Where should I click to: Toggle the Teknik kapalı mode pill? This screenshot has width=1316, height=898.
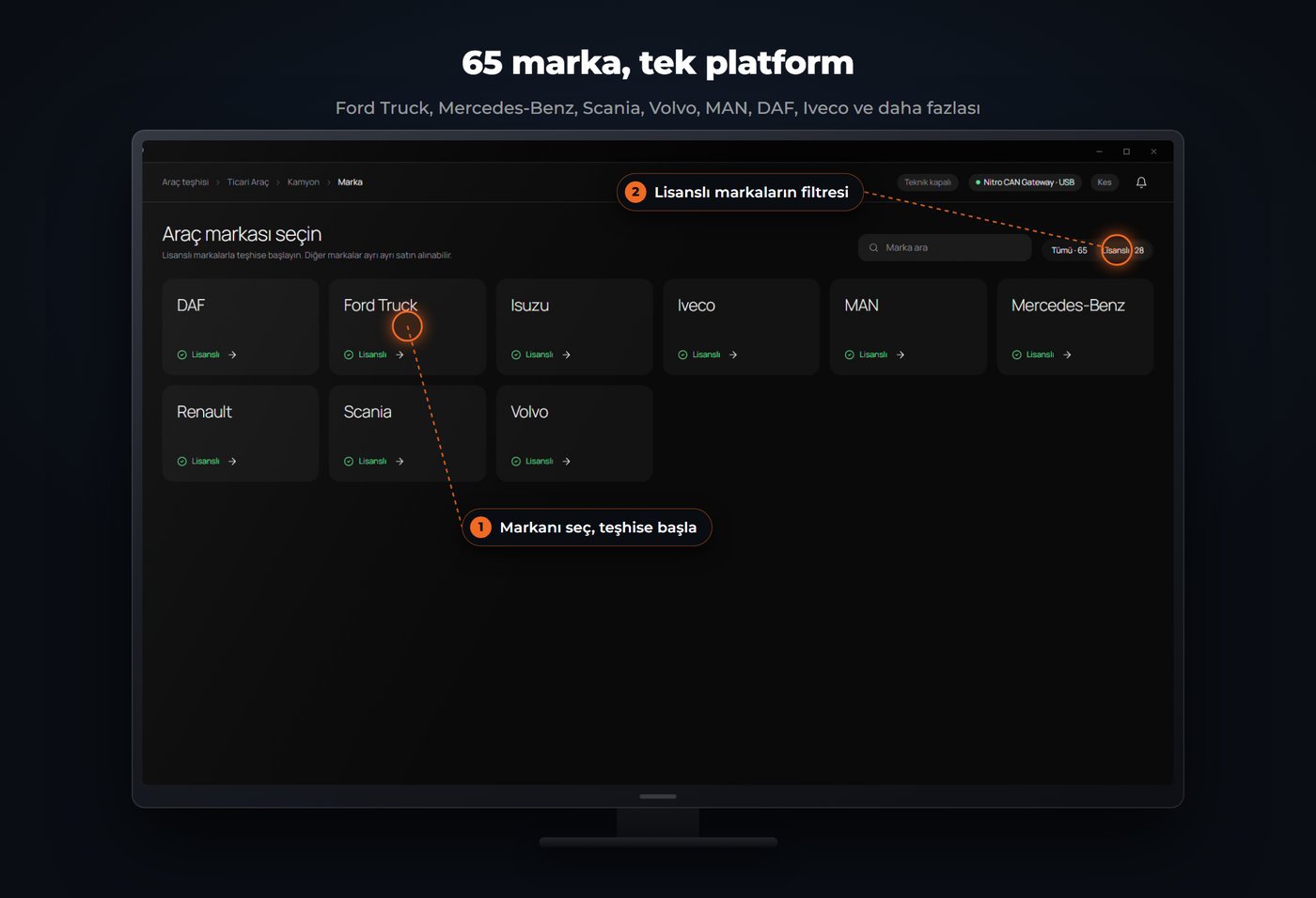tap(928, 182)
